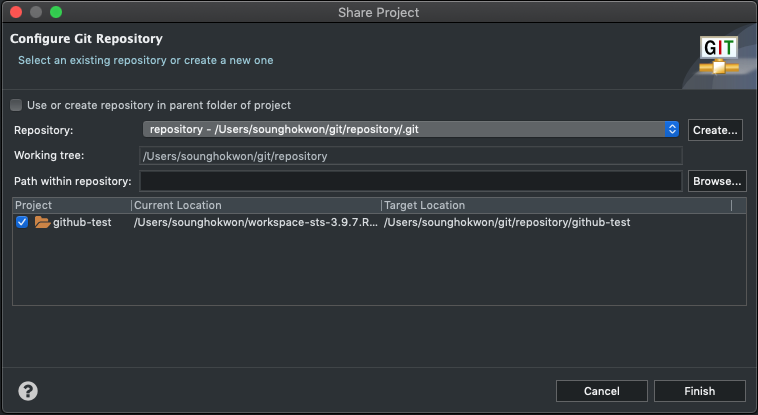This screenshot has height=415, width=758.
Task: Click the help question mark icon
Action: click(28, 391)
